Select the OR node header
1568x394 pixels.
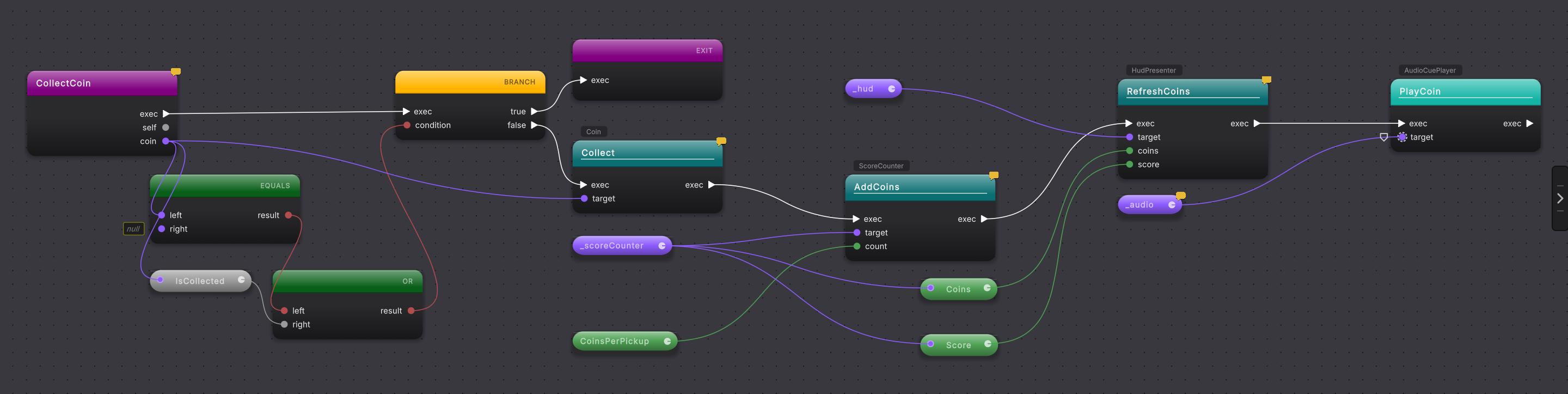347,281
